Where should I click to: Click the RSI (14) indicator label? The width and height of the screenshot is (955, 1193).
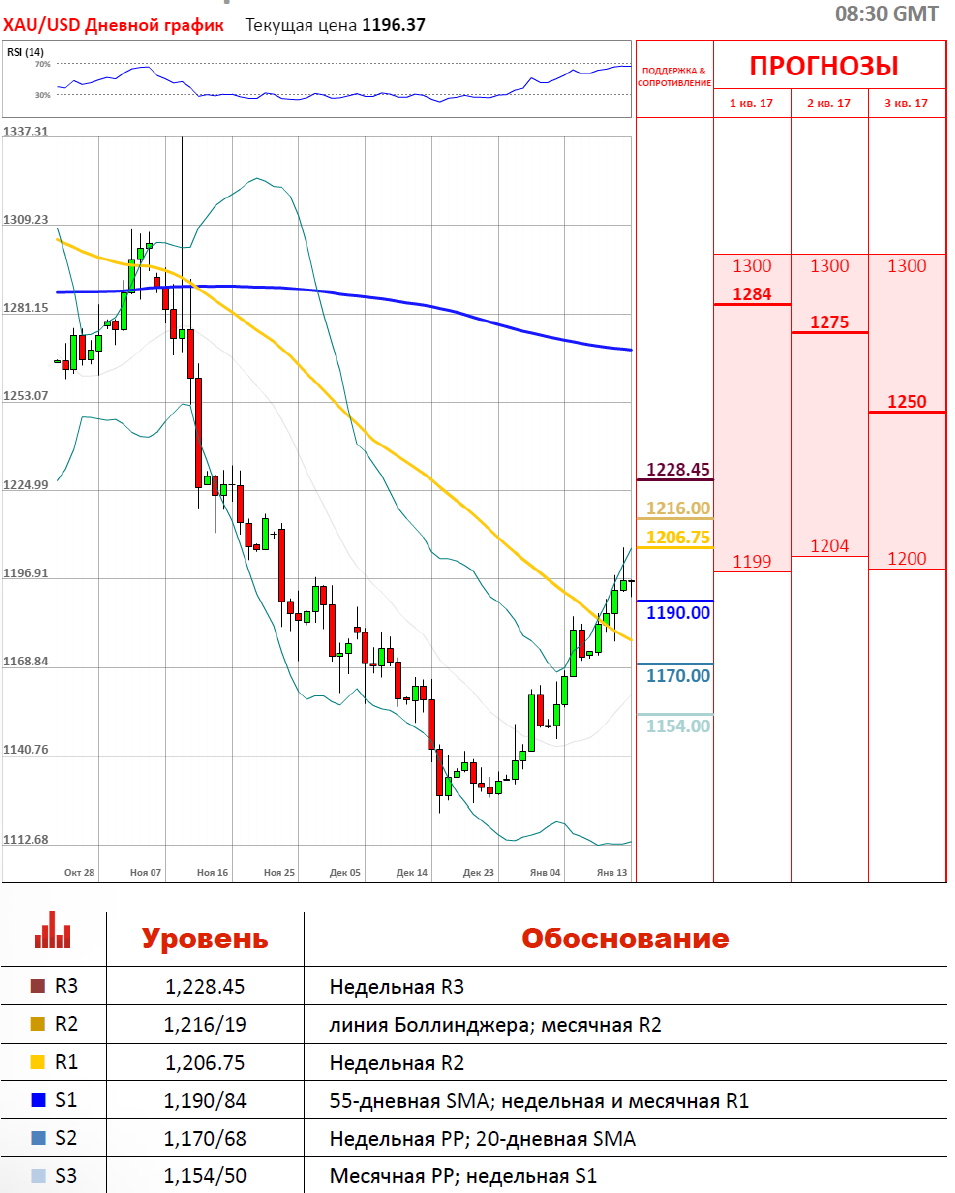tap(25, 52)
